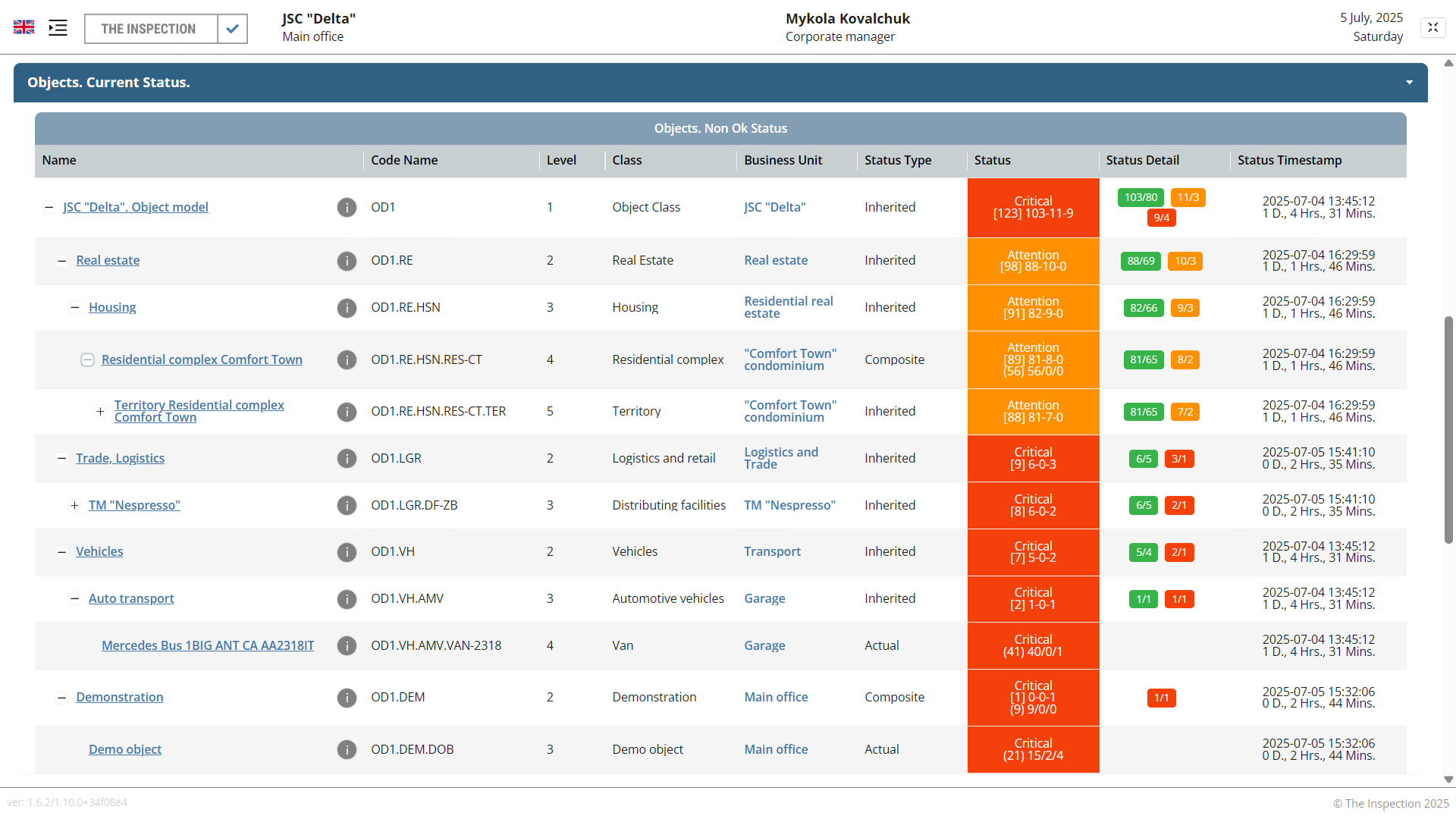Expand the Territory Residential complex node
This screenshot has width=1456, height=819.
[x=100, y=412]
